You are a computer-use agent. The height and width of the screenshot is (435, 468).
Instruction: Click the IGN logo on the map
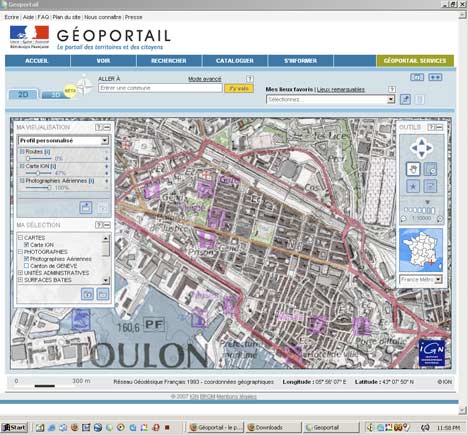(x=432, y=353)
